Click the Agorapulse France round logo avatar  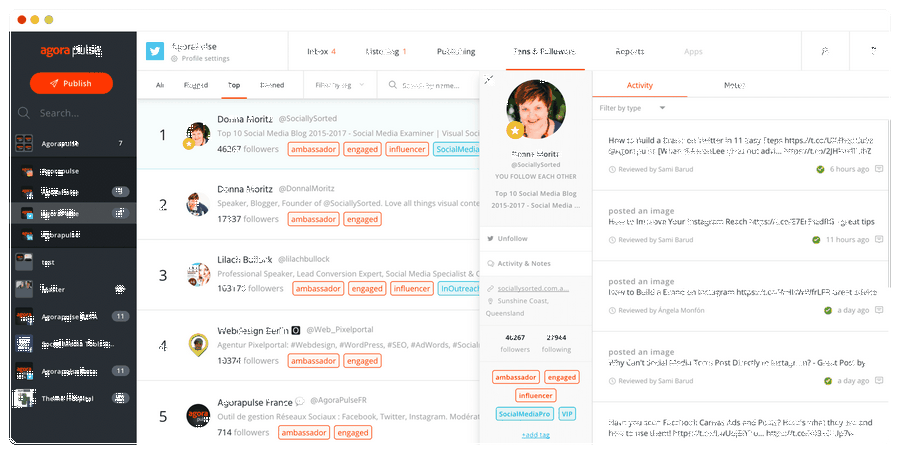pyautogui.click(x=198, y=416)
